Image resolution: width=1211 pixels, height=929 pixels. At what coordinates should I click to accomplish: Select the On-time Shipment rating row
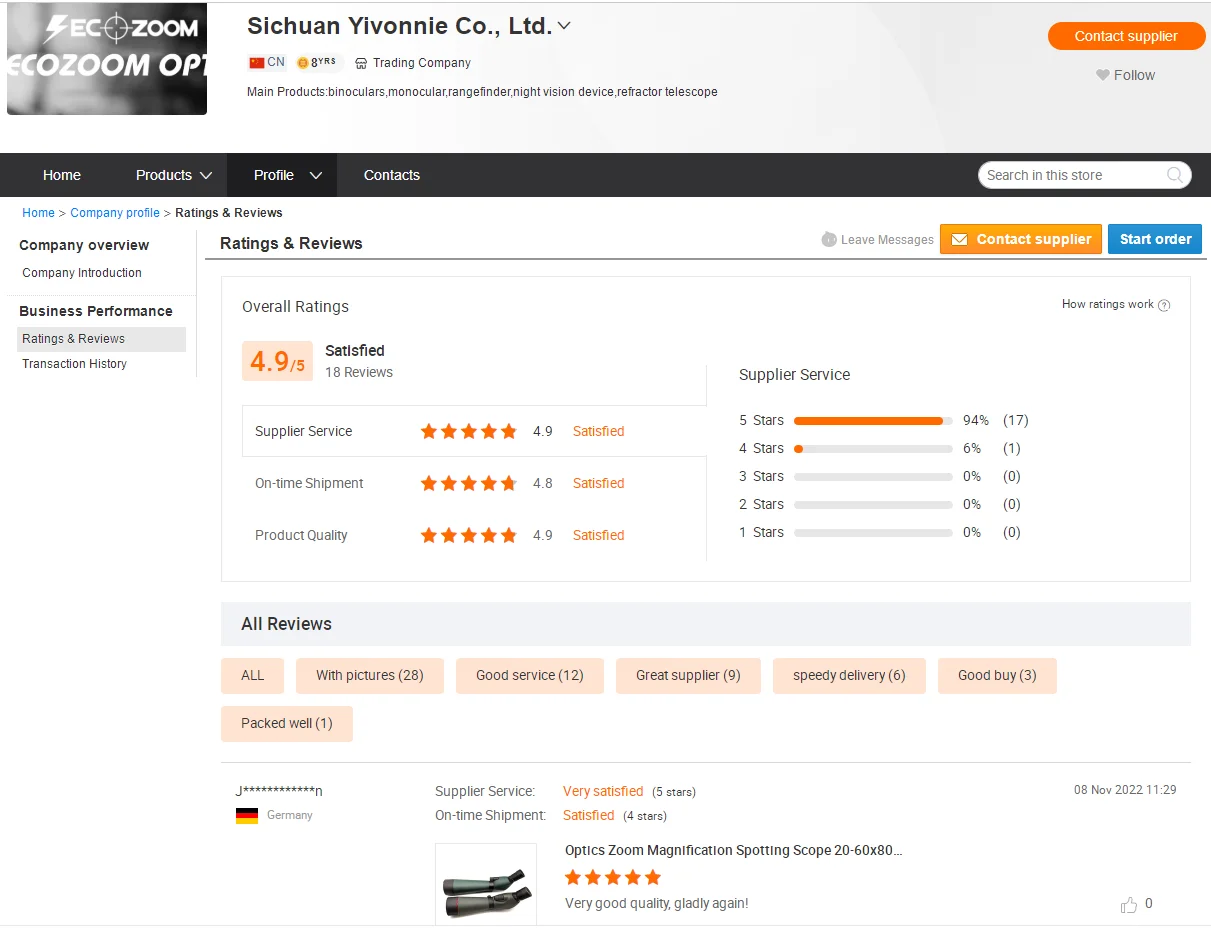tap(474, 483)
